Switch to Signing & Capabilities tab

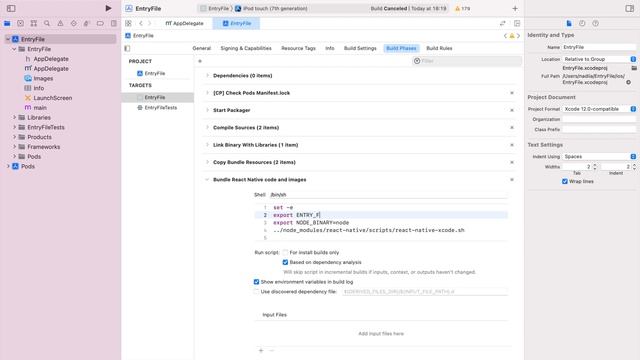point(246,48)
